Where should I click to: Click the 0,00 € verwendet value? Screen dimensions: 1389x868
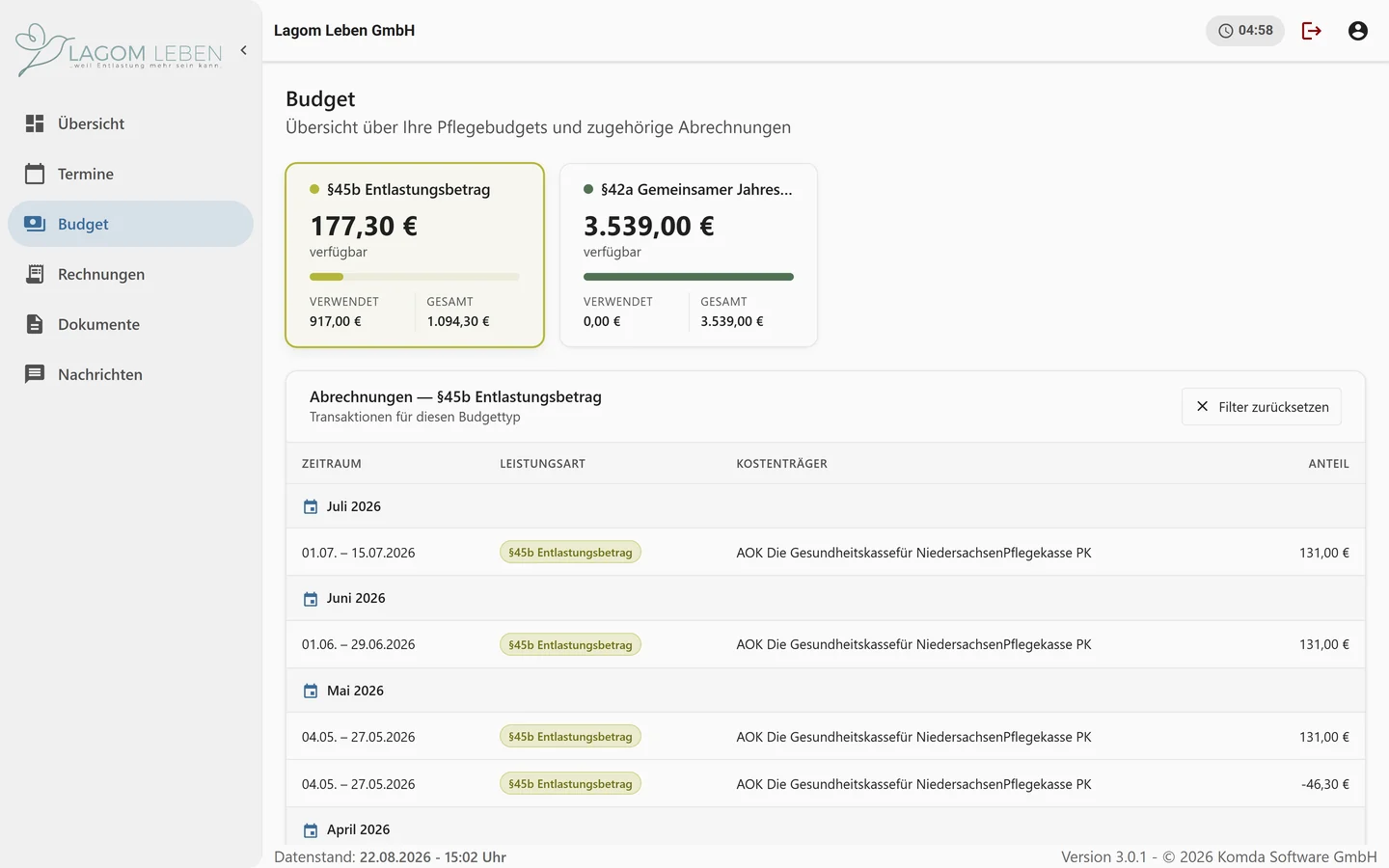pyautogui.click(x=602, y=321)
